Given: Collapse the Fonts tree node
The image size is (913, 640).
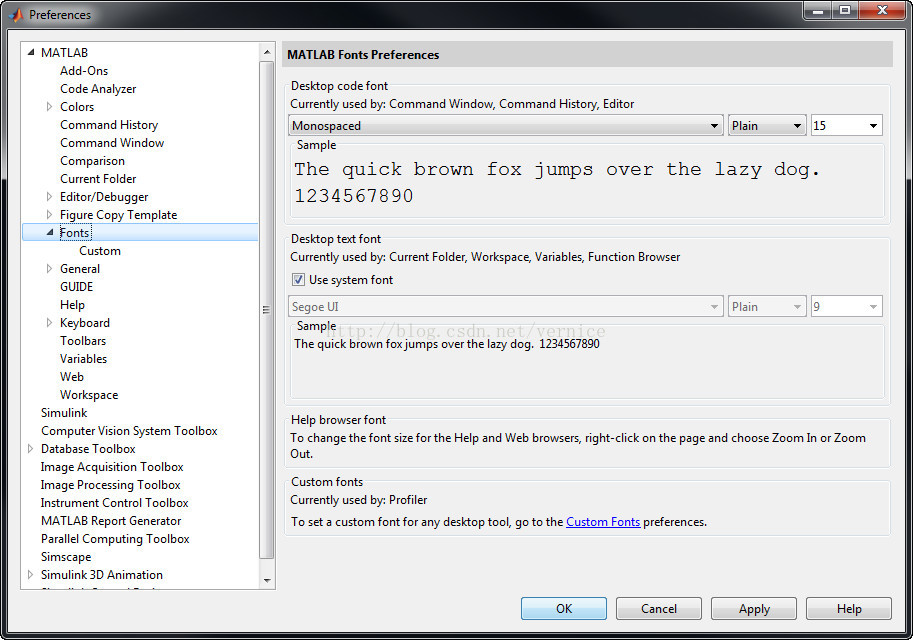Looking at the screenshot, I should coord(49,232).
